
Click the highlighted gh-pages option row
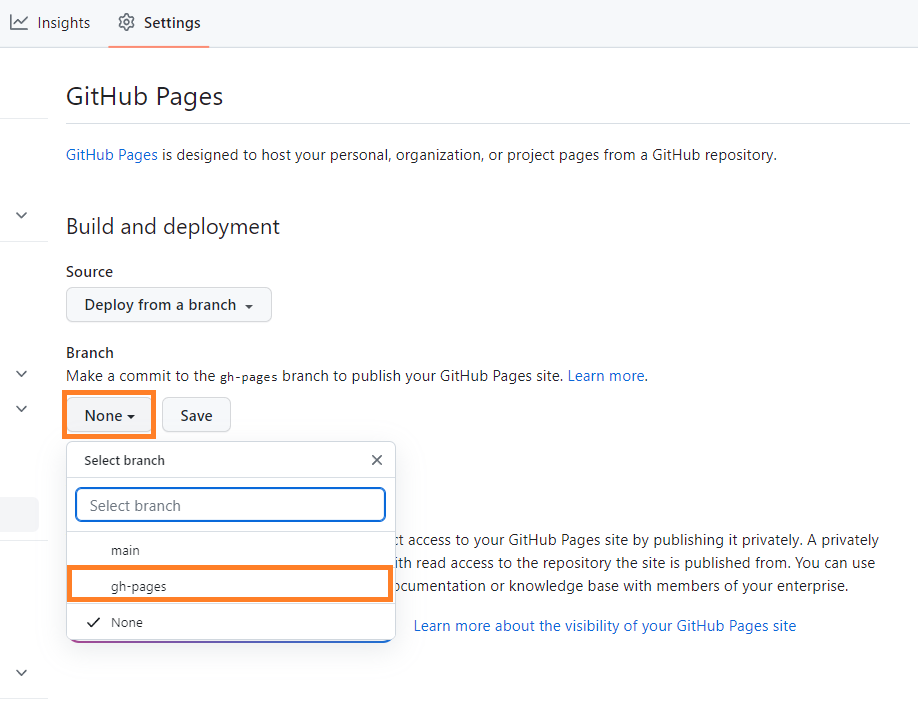[230, 585]
